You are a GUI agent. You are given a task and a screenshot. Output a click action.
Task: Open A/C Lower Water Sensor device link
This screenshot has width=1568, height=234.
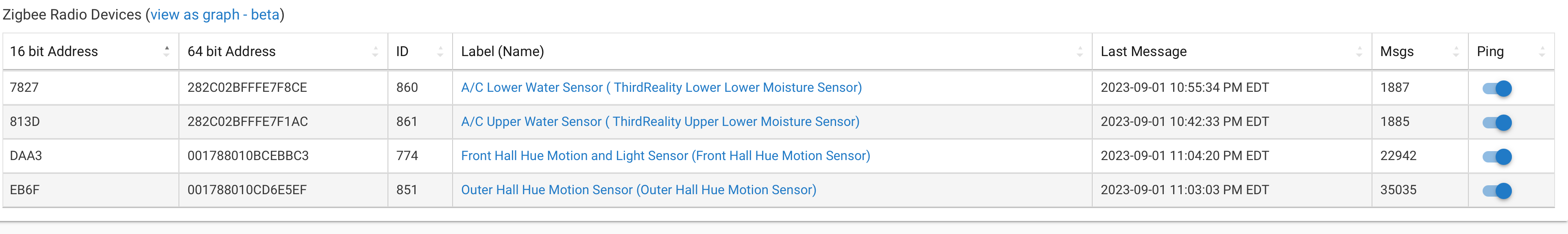(661, 87)
